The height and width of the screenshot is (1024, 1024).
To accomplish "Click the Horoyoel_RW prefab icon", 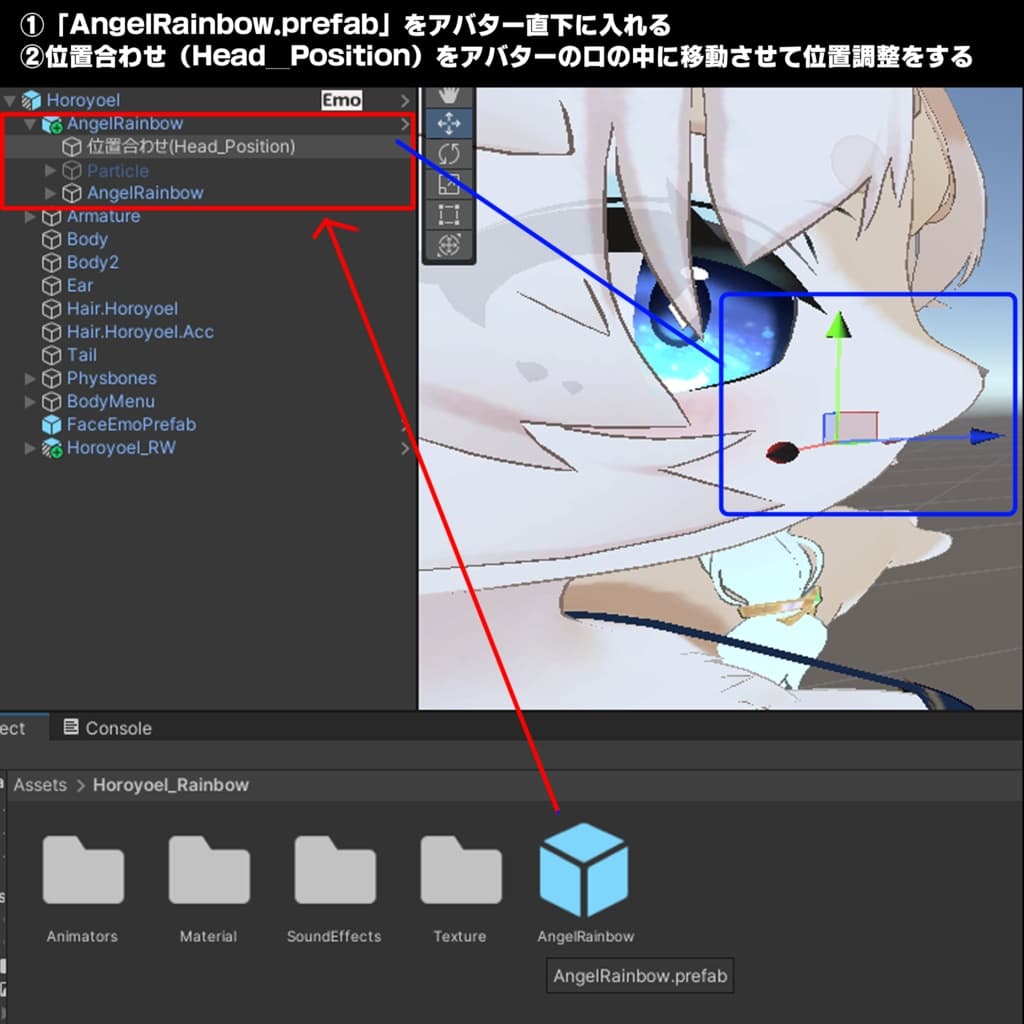I will (x=52, y=448).
